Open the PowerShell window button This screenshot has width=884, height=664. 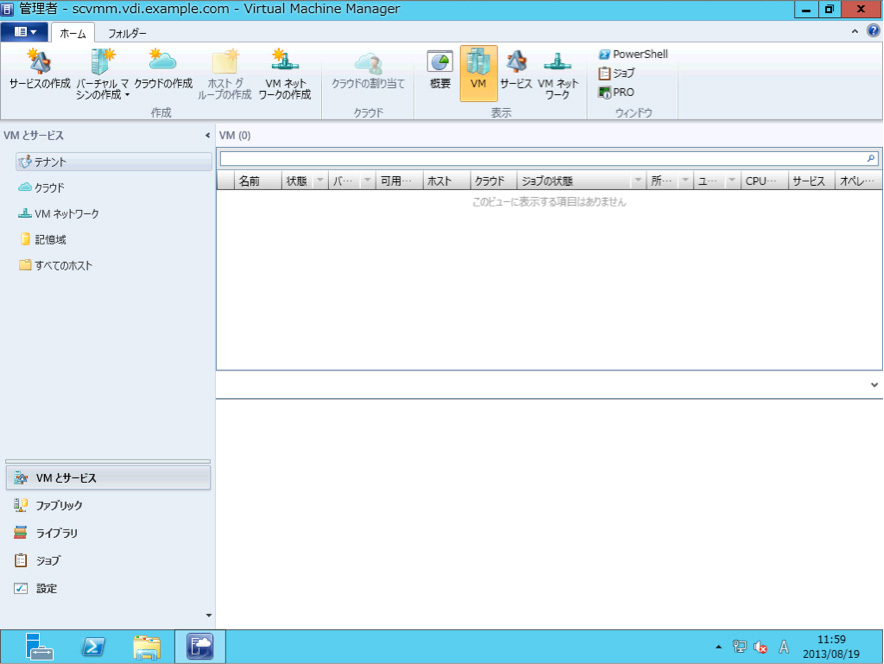click(633, 54)
